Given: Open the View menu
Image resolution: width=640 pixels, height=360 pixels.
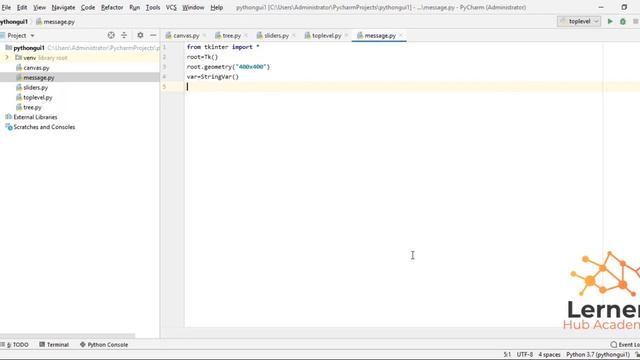Looking at the screenshot, I should click(39, 7).
